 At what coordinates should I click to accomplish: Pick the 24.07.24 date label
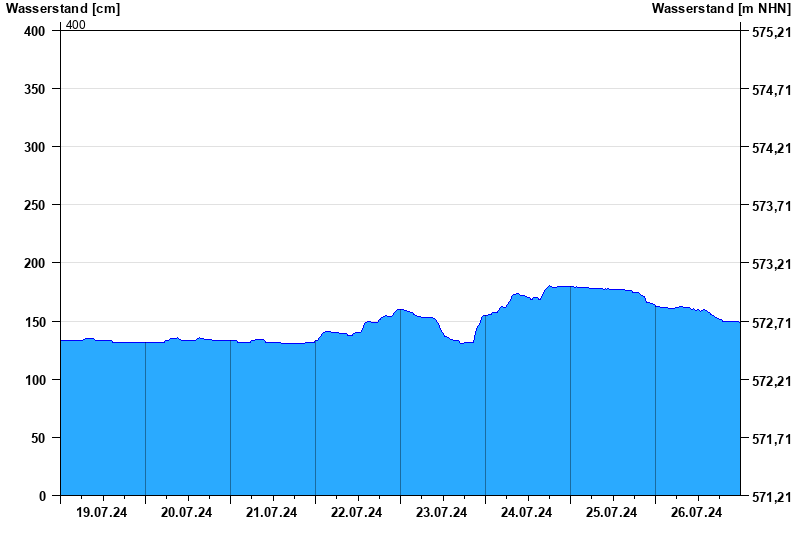(x=527, y=513)
